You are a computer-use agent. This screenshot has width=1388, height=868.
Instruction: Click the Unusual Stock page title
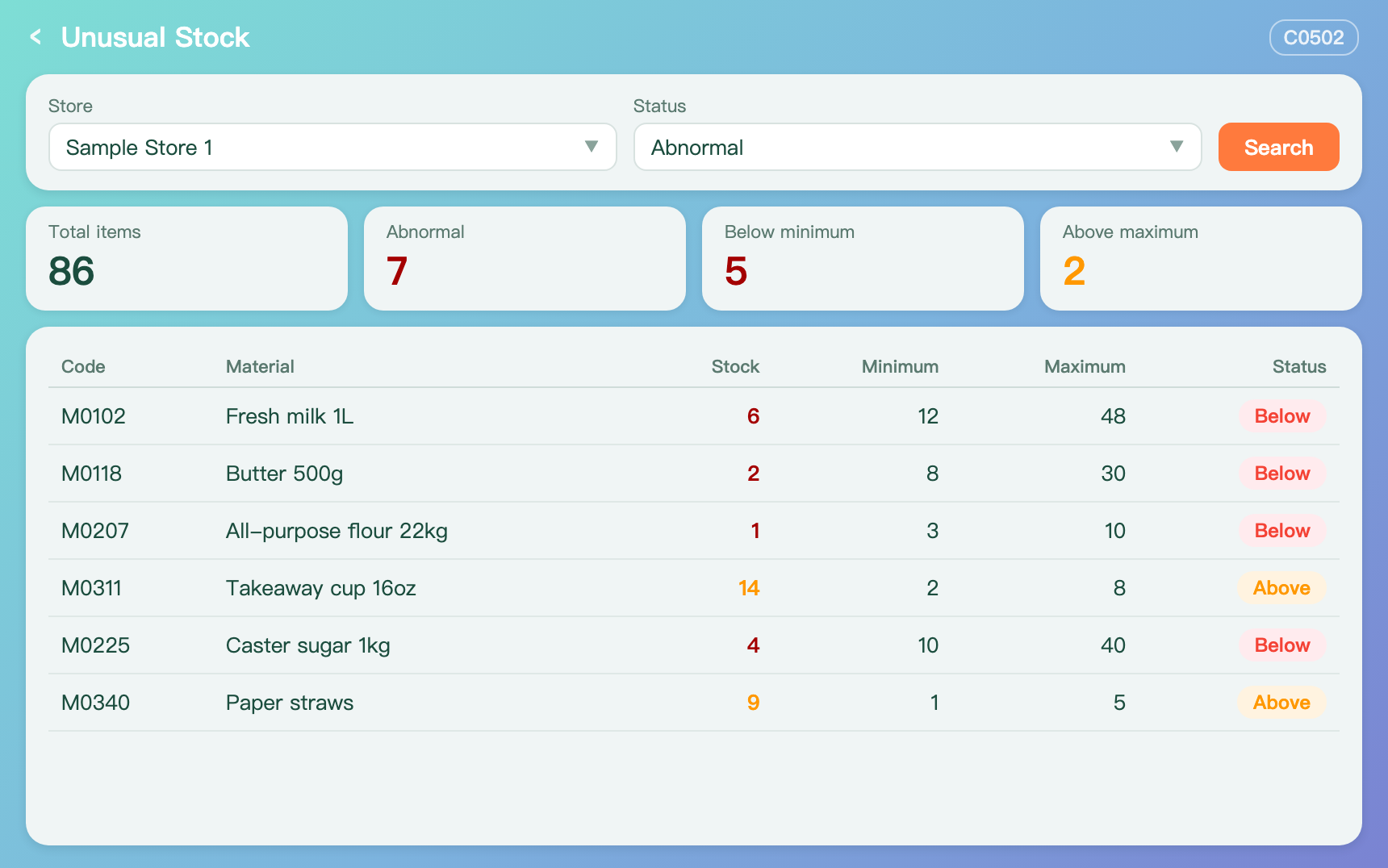(x=156, y=37)
